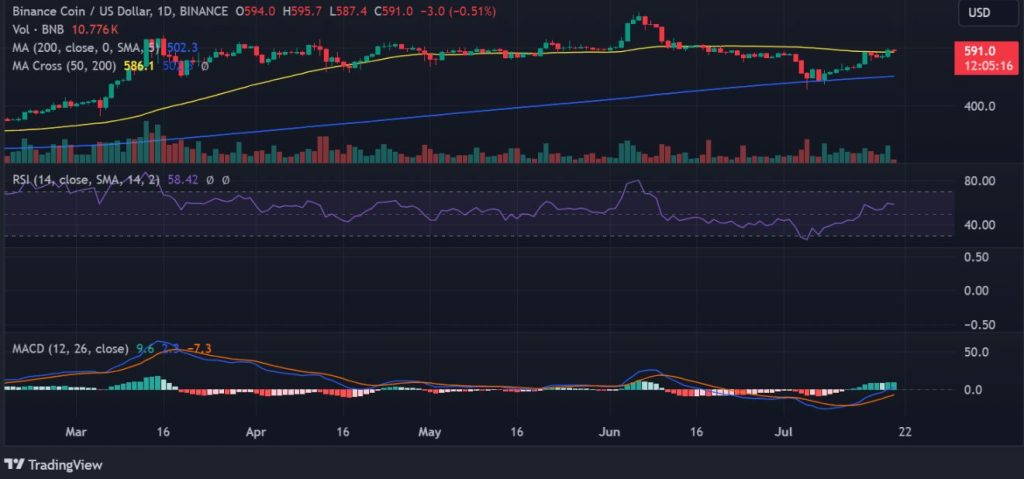
Task: Click the MACD signal value −7.3
Action: tap(199, 349)
